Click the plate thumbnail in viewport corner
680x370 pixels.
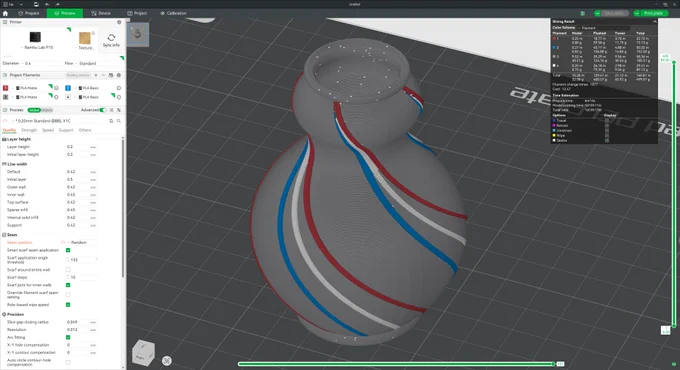click(x=138, y=34)
